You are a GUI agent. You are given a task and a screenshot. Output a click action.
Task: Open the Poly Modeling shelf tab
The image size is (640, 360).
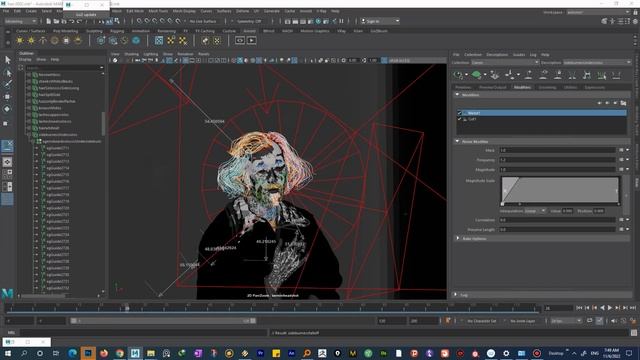coord(65,31)
